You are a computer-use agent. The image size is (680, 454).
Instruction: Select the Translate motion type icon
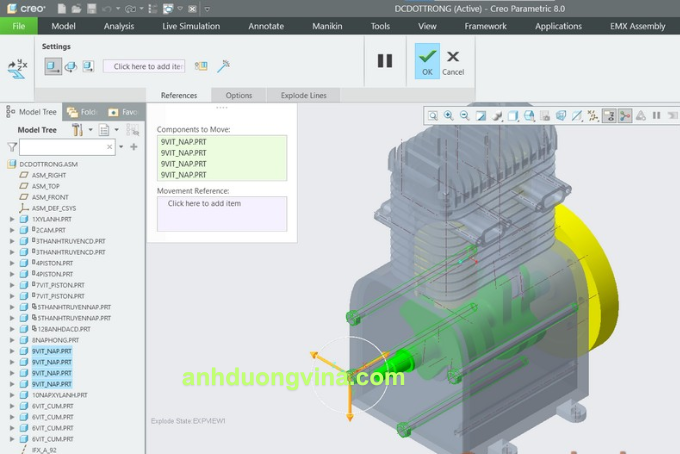coord(52,66)
